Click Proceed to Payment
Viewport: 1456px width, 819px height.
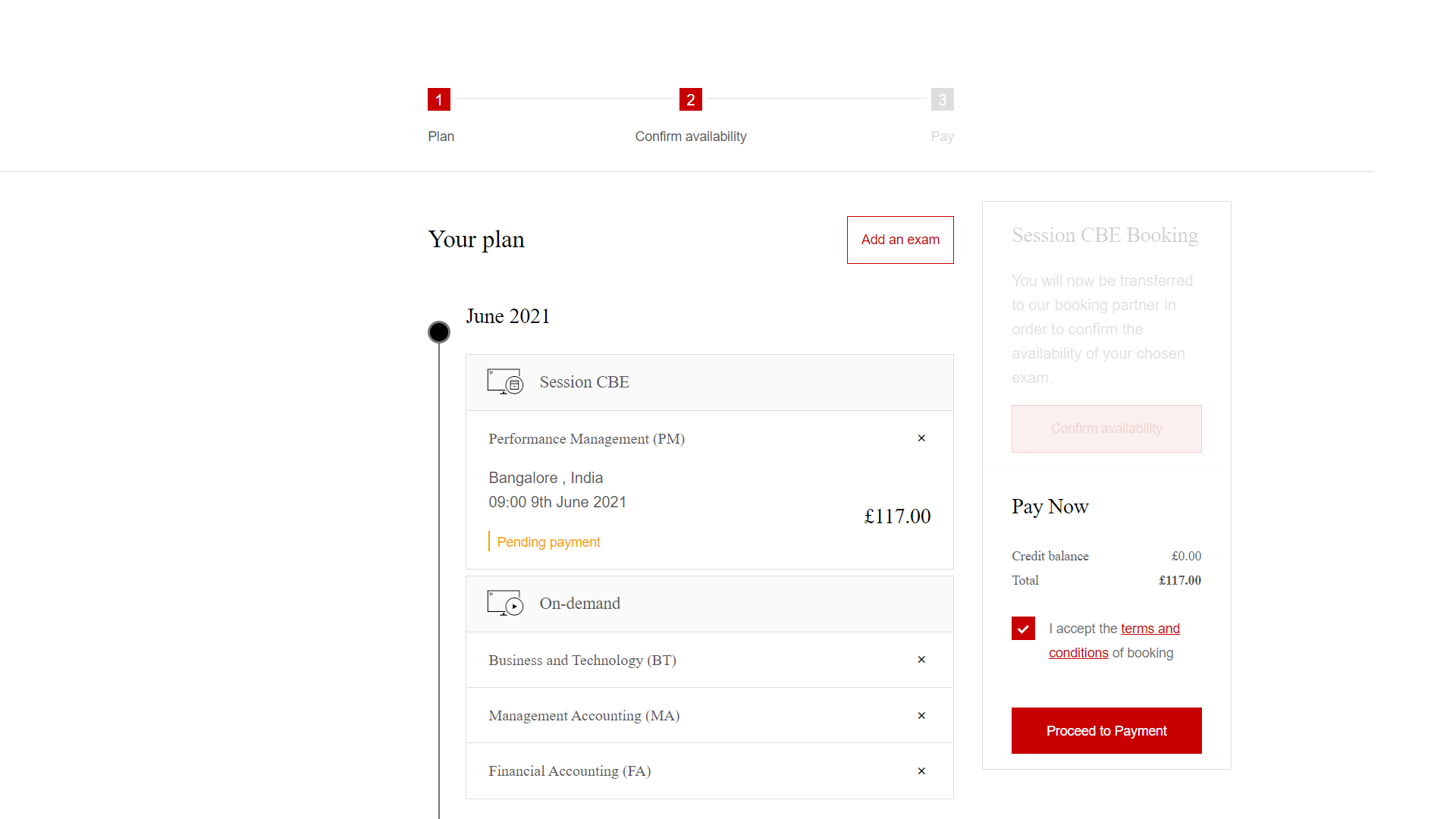[1106, 731]
